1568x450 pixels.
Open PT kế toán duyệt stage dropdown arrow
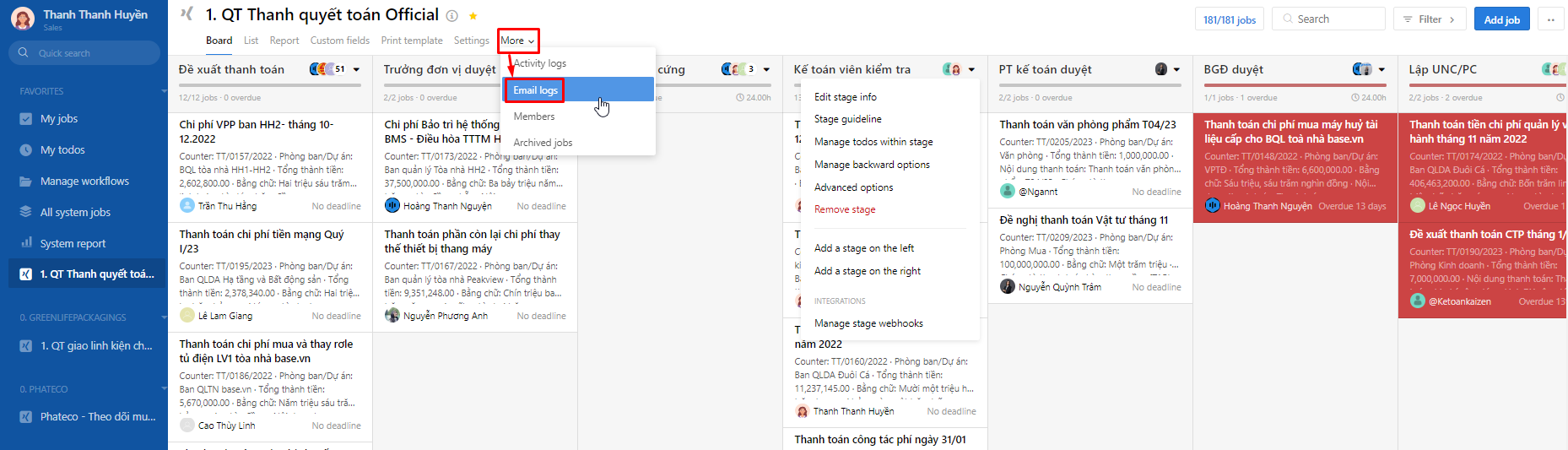(x=1177, y=70)
